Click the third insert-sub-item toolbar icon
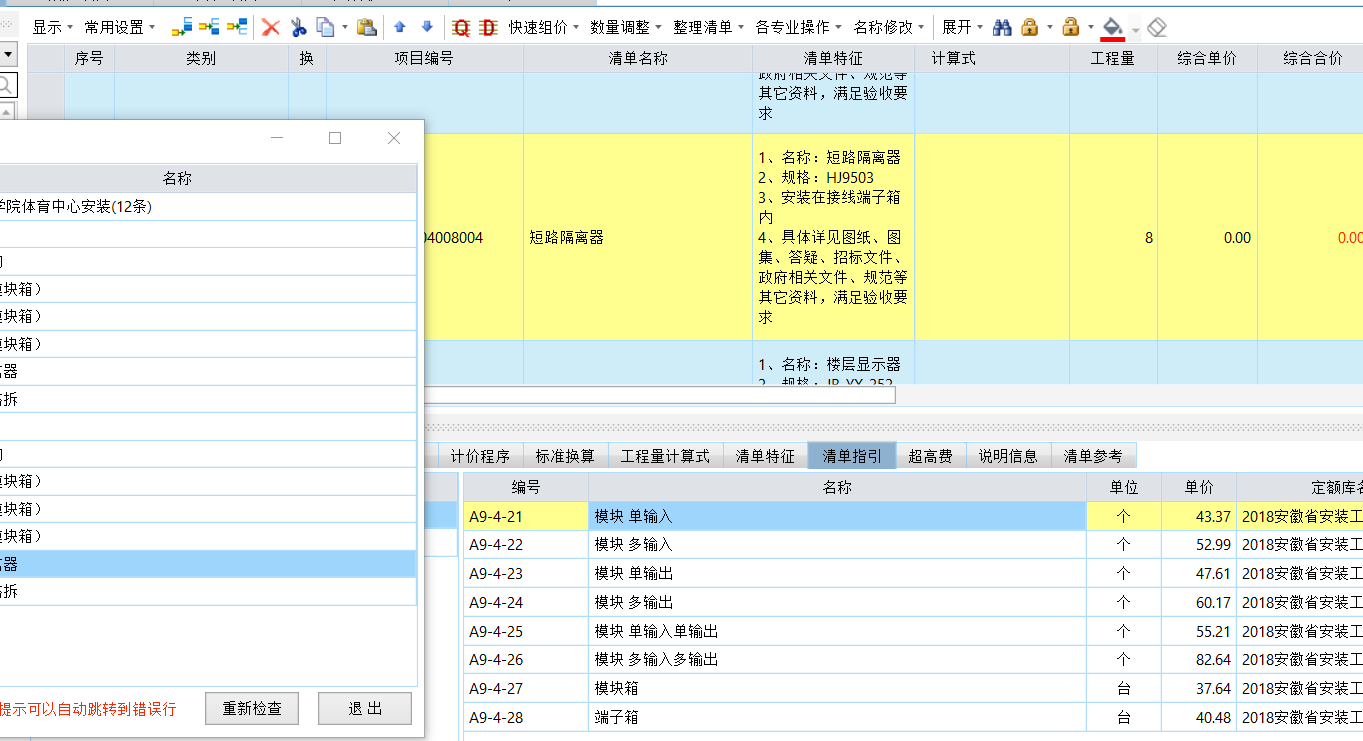 pos(237,27)
